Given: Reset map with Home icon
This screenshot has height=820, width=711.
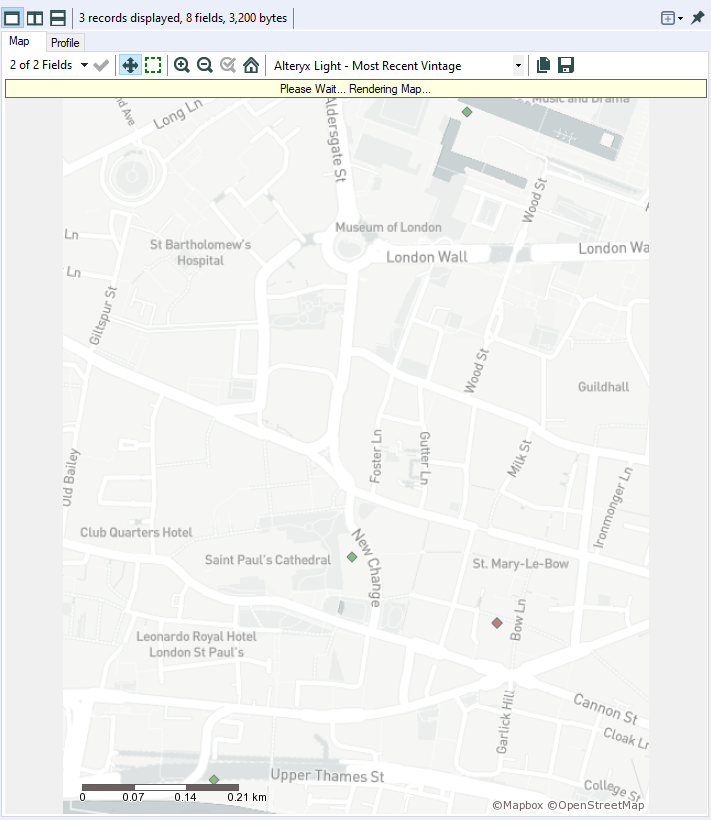Looking at the screenshot, I should [x=251, y=65].
